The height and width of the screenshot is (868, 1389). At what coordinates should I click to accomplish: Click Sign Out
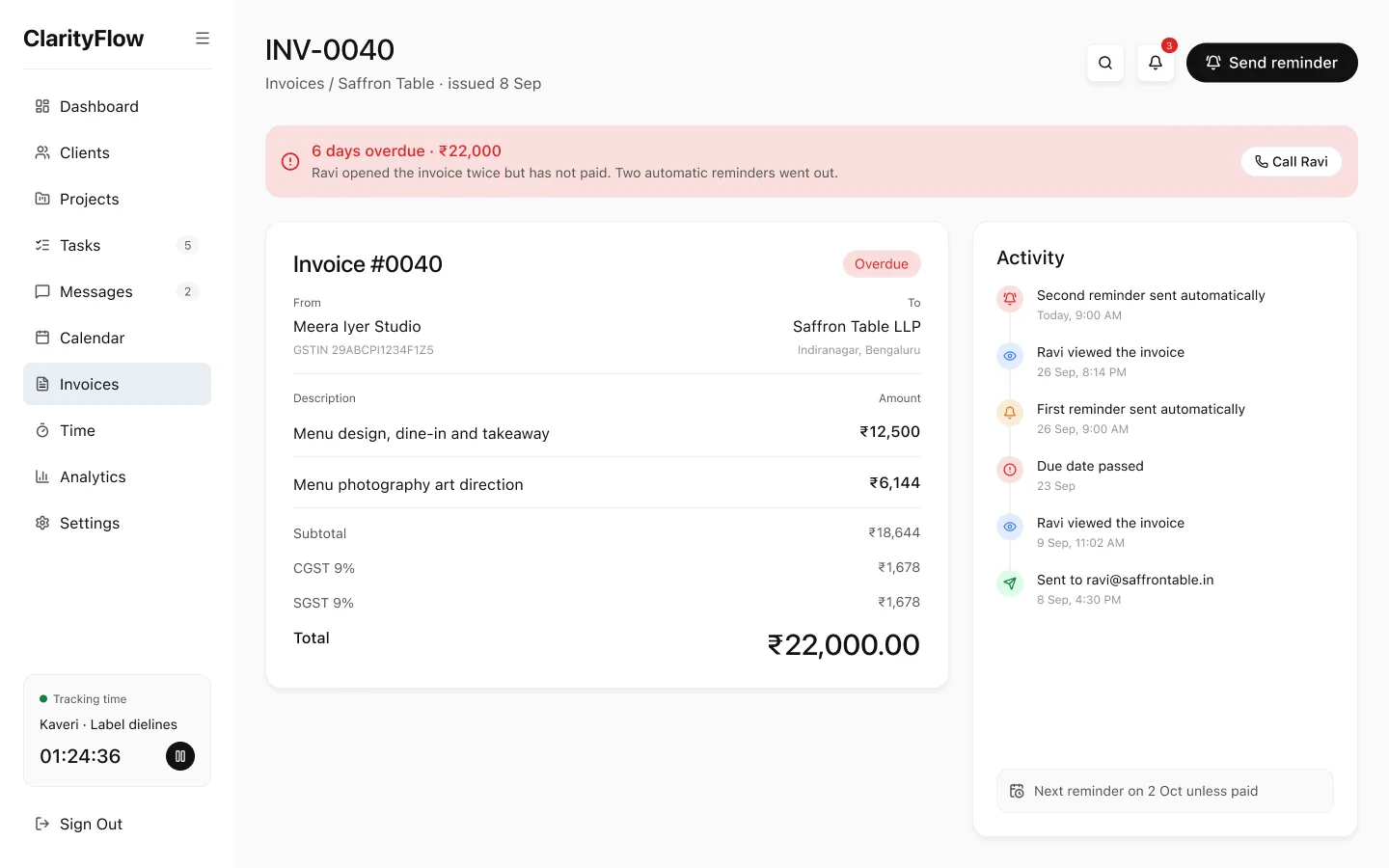(x=117, y=824)
